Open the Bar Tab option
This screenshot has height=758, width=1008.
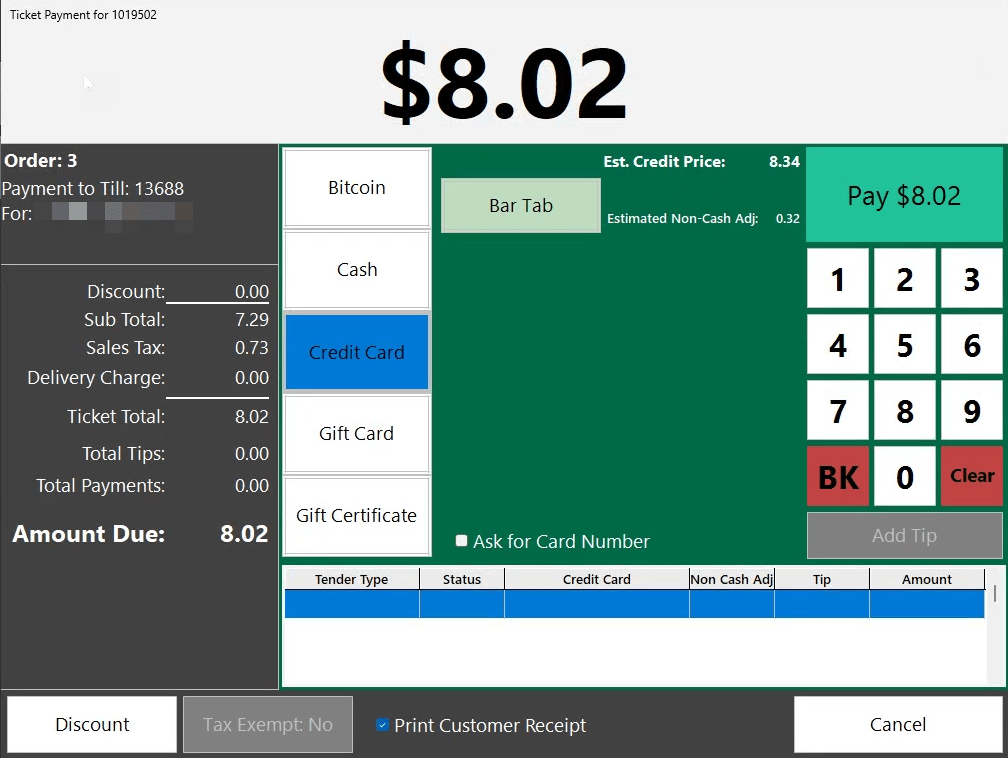[520, 205]
